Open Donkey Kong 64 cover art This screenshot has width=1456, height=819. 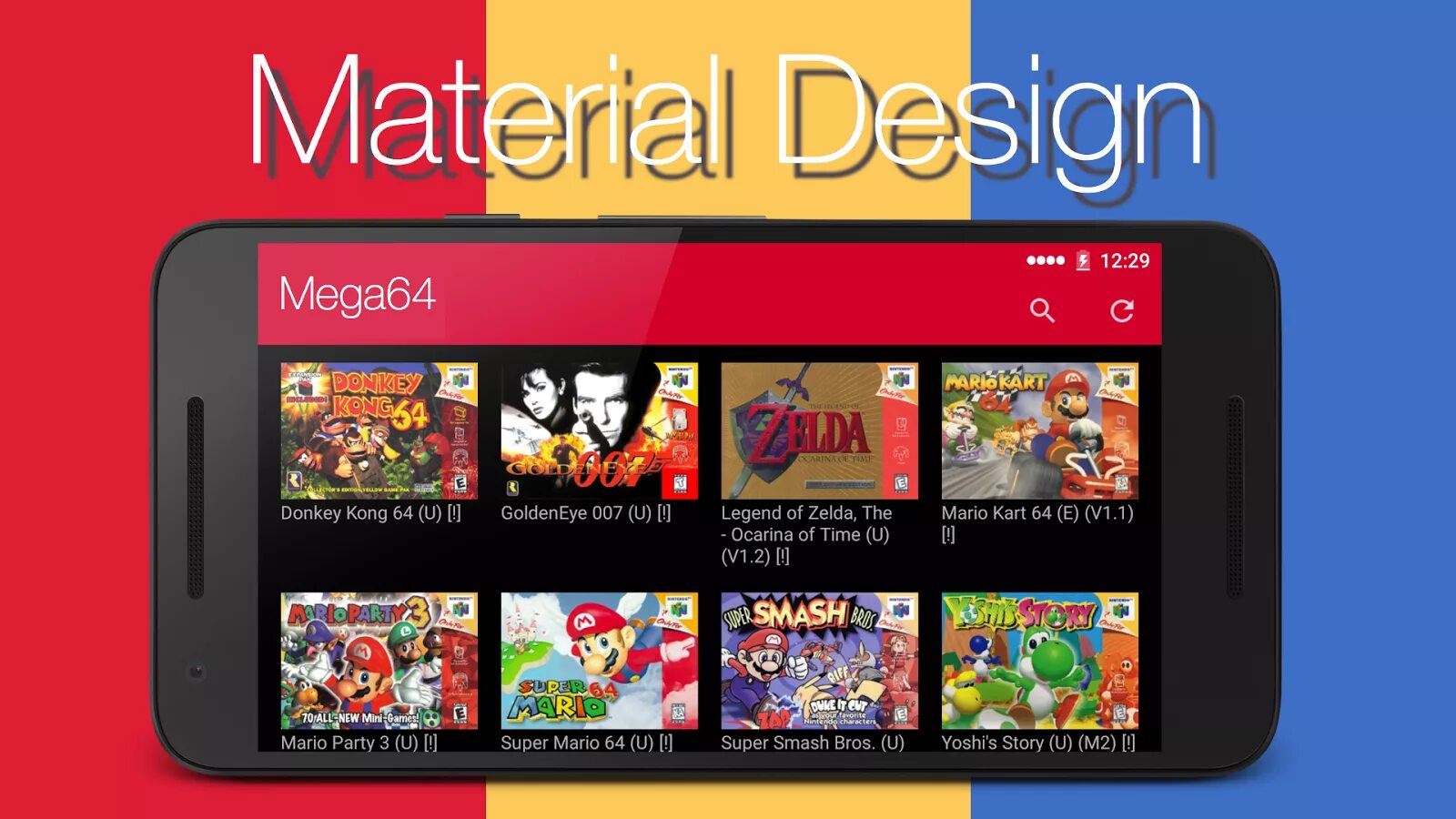(379, 430)
